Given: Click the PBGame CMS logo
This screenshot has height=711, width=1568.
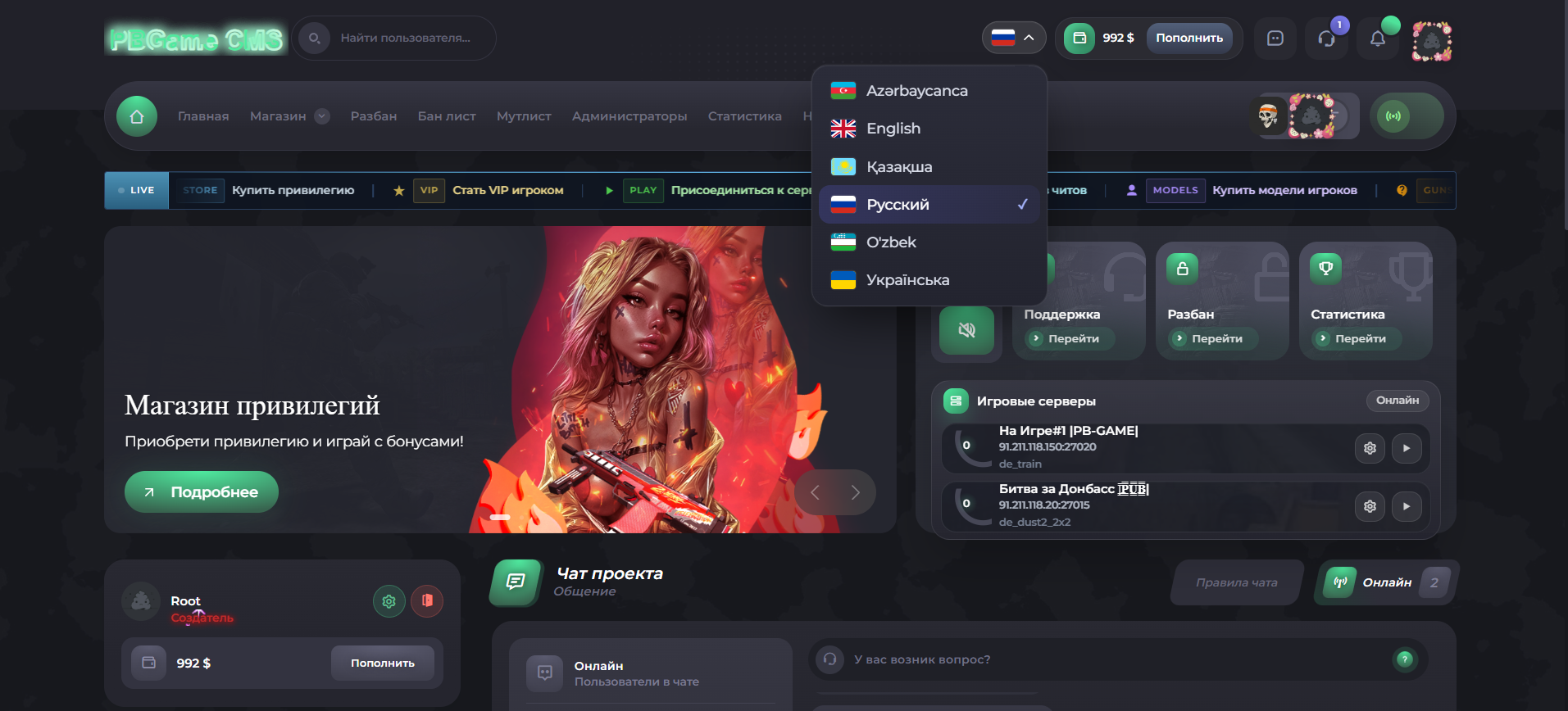Looking at the screenshot, I should (x=196, y=38).
